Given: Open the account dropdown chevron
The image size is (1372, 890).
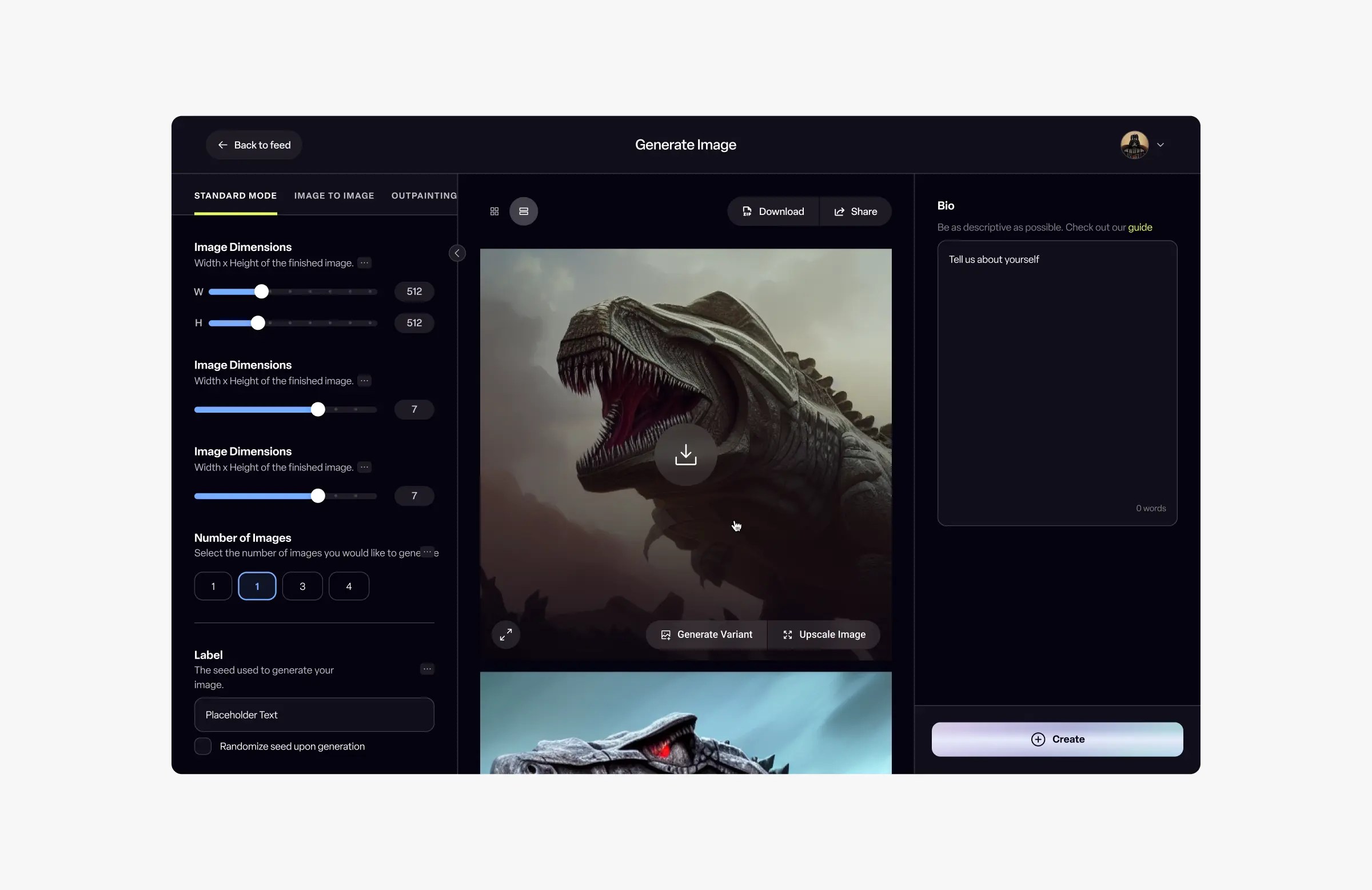Looking at the screenshot, I should click(x=1160, y=145).
